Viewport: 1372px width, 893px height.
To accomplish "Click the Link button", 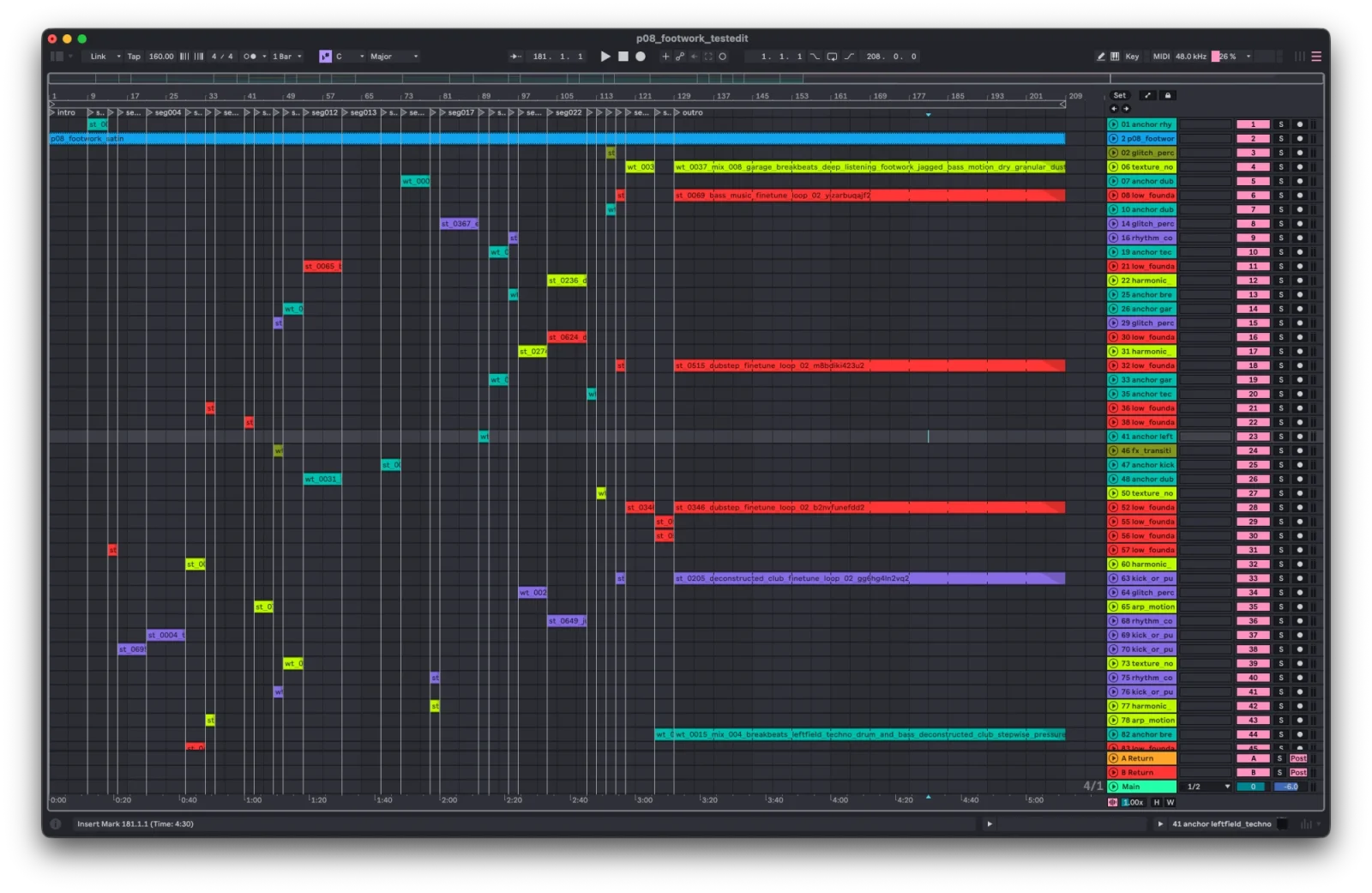I will 99,57.
